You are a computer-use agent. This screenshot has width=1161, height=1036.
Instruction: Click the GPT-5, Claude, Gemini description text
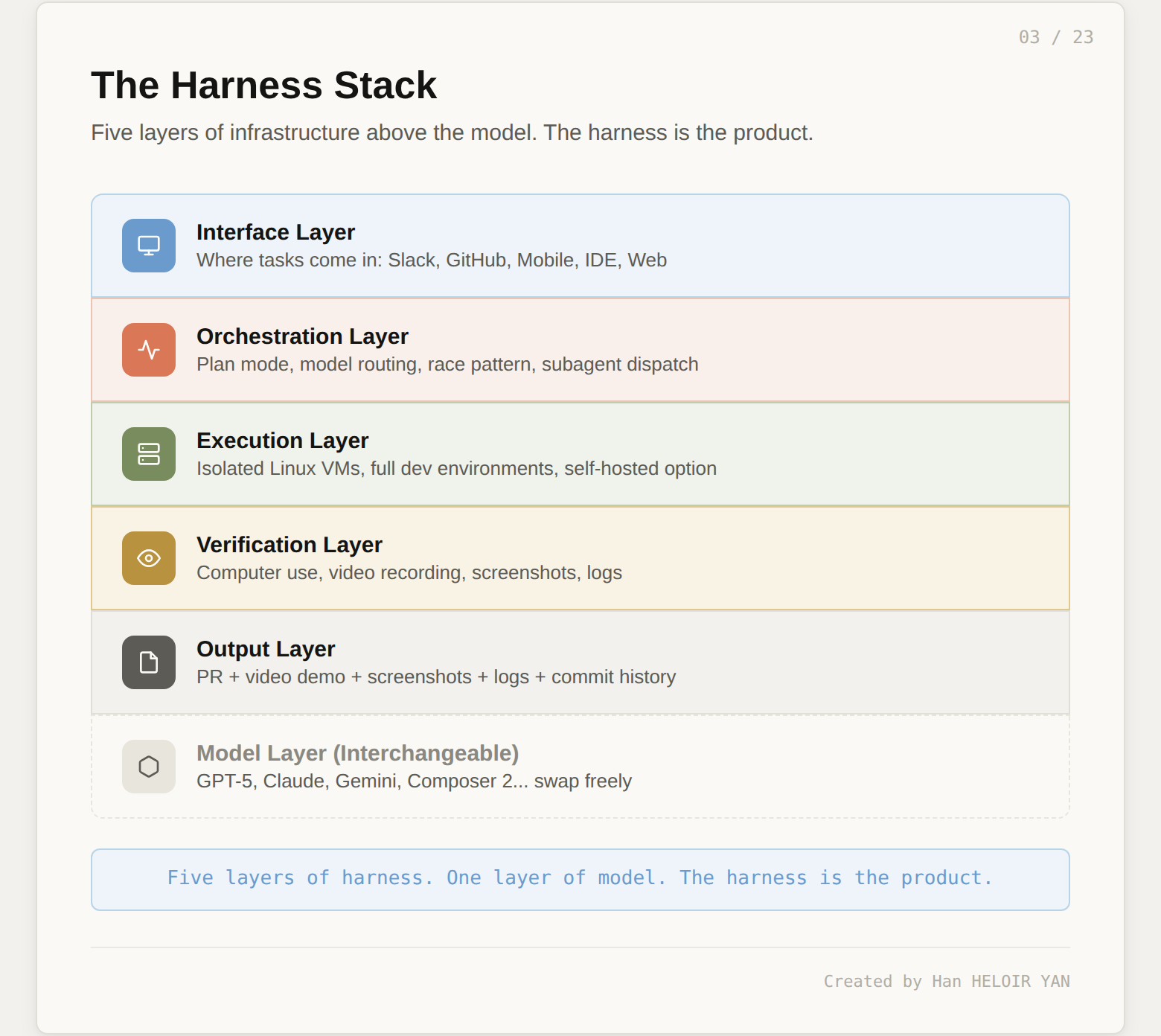coord(414,781)
